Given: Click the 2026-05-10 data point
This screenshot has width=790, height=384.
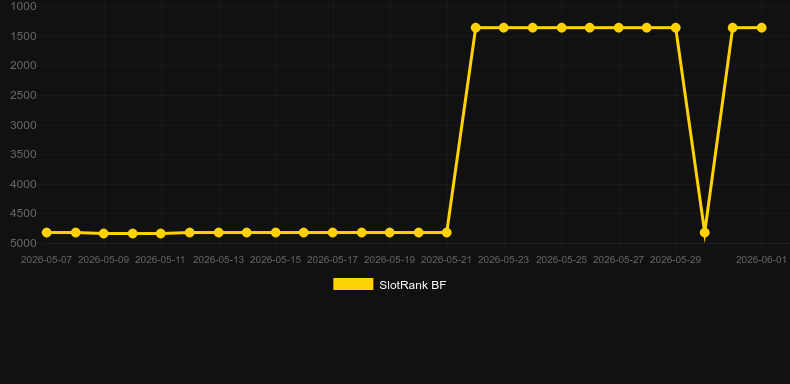Looking at the screenshot, I should pyautogui.click(x=133, y=233).
